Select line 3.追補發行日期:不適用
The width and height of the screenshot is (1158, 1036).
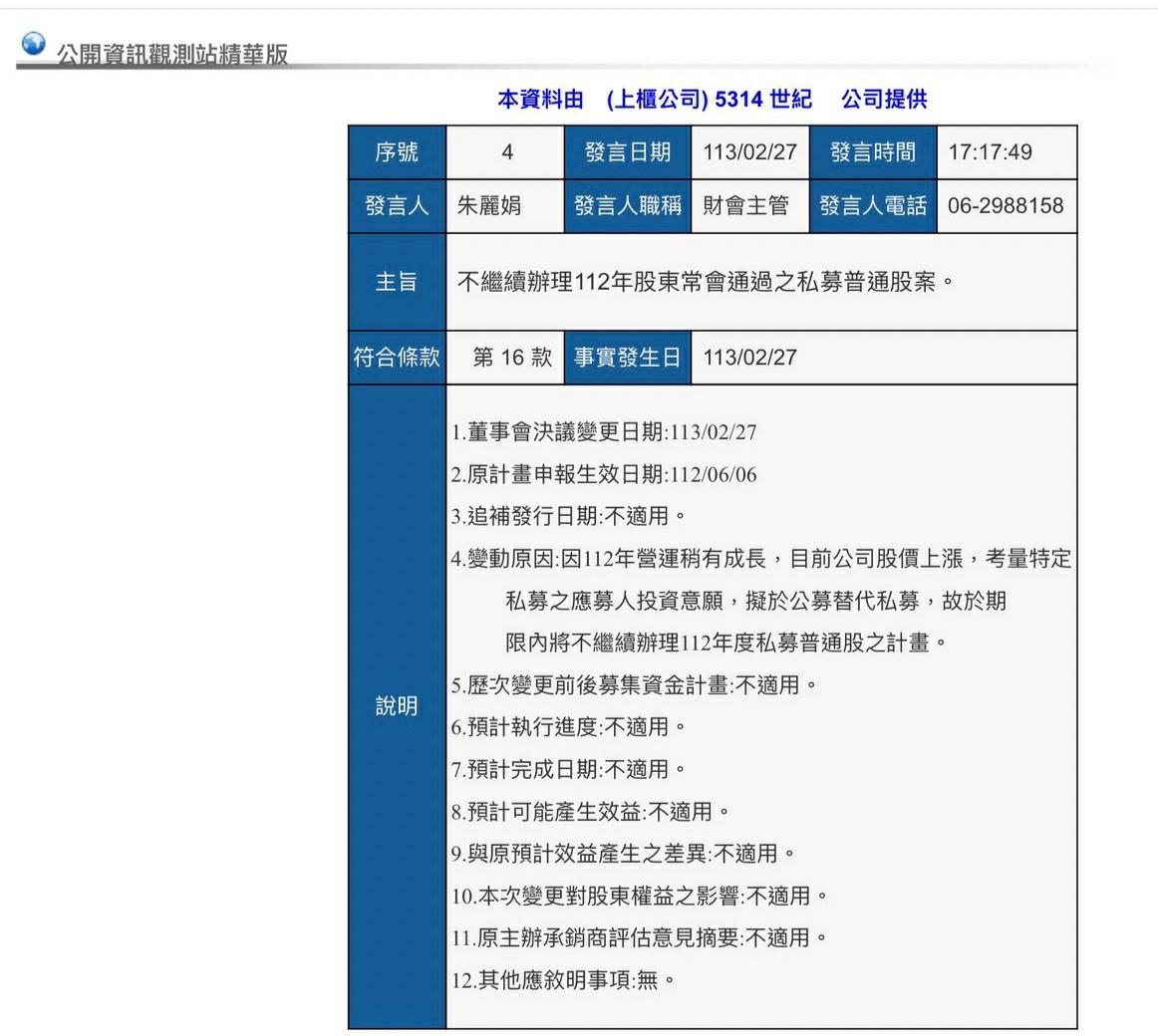[569, 516]
